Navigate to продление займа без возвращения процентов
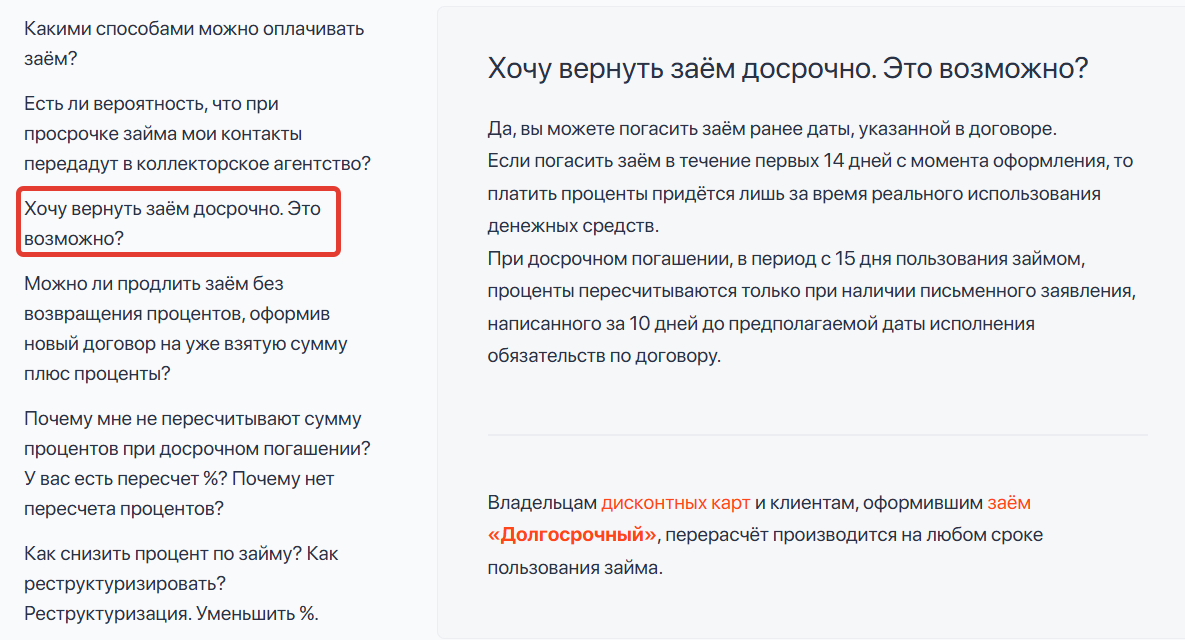The image size is (1185, 640). tap(190, 320)
